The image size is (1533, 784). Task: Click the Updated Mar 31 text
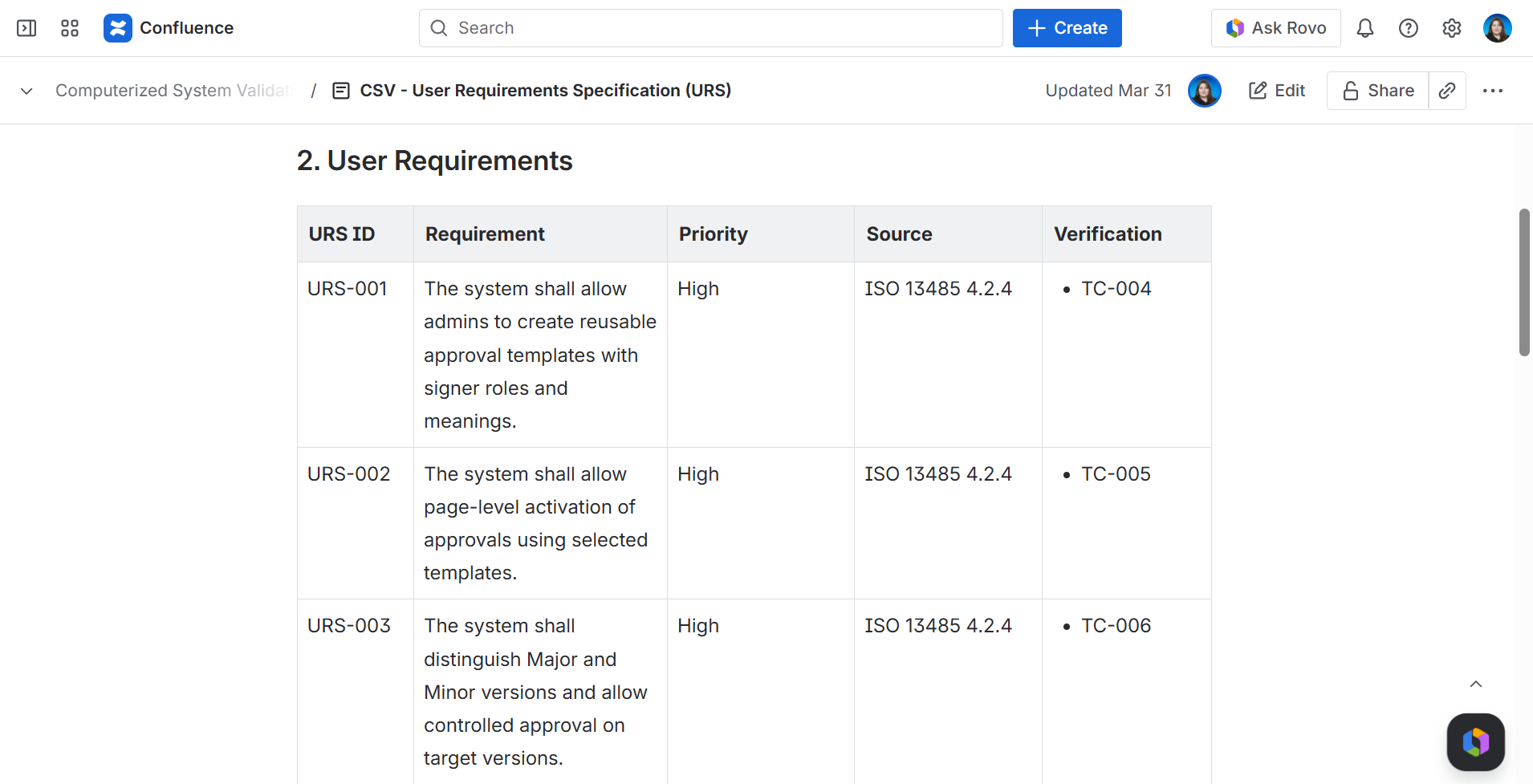[1108, 91]
